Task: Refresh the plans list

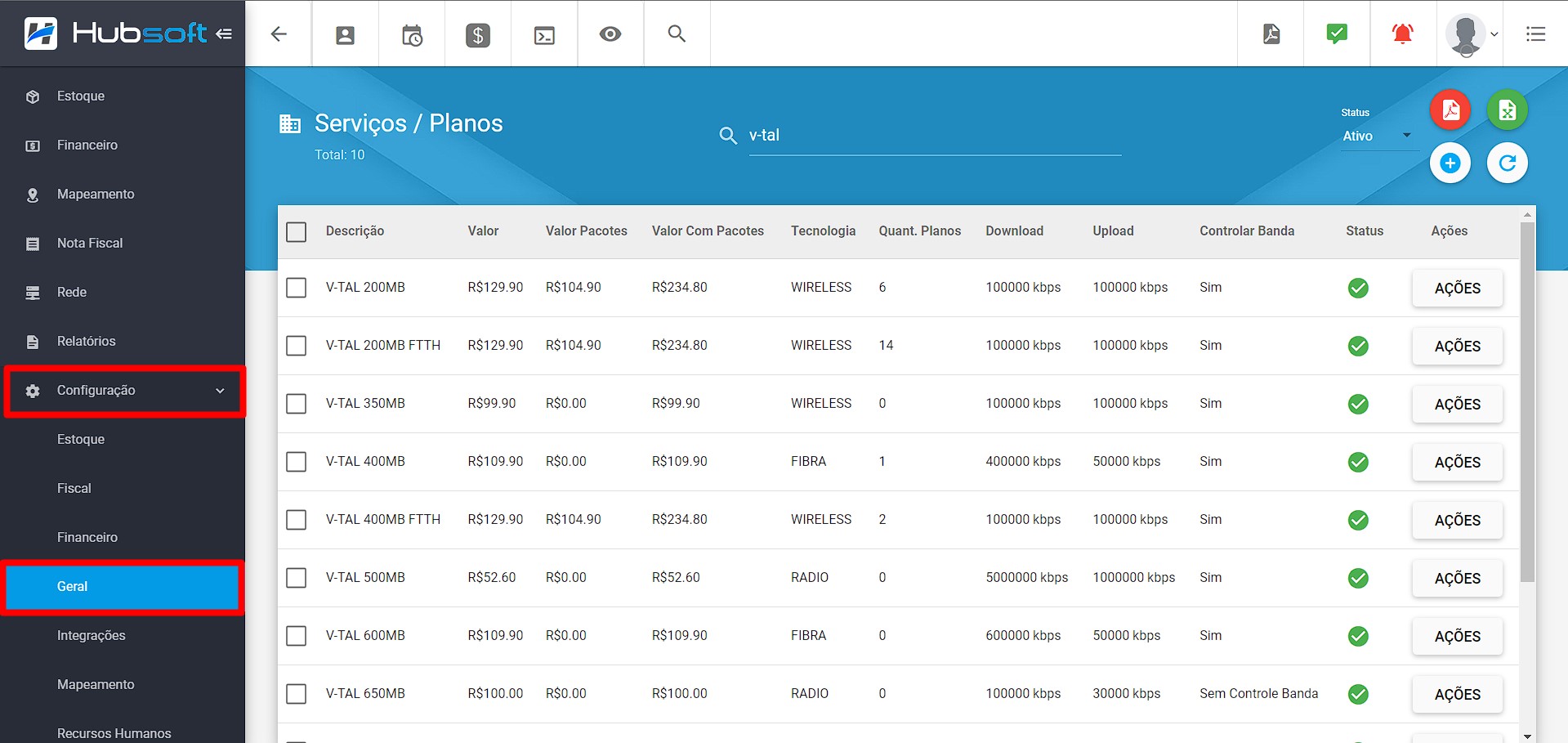Action: (1507, 163)
